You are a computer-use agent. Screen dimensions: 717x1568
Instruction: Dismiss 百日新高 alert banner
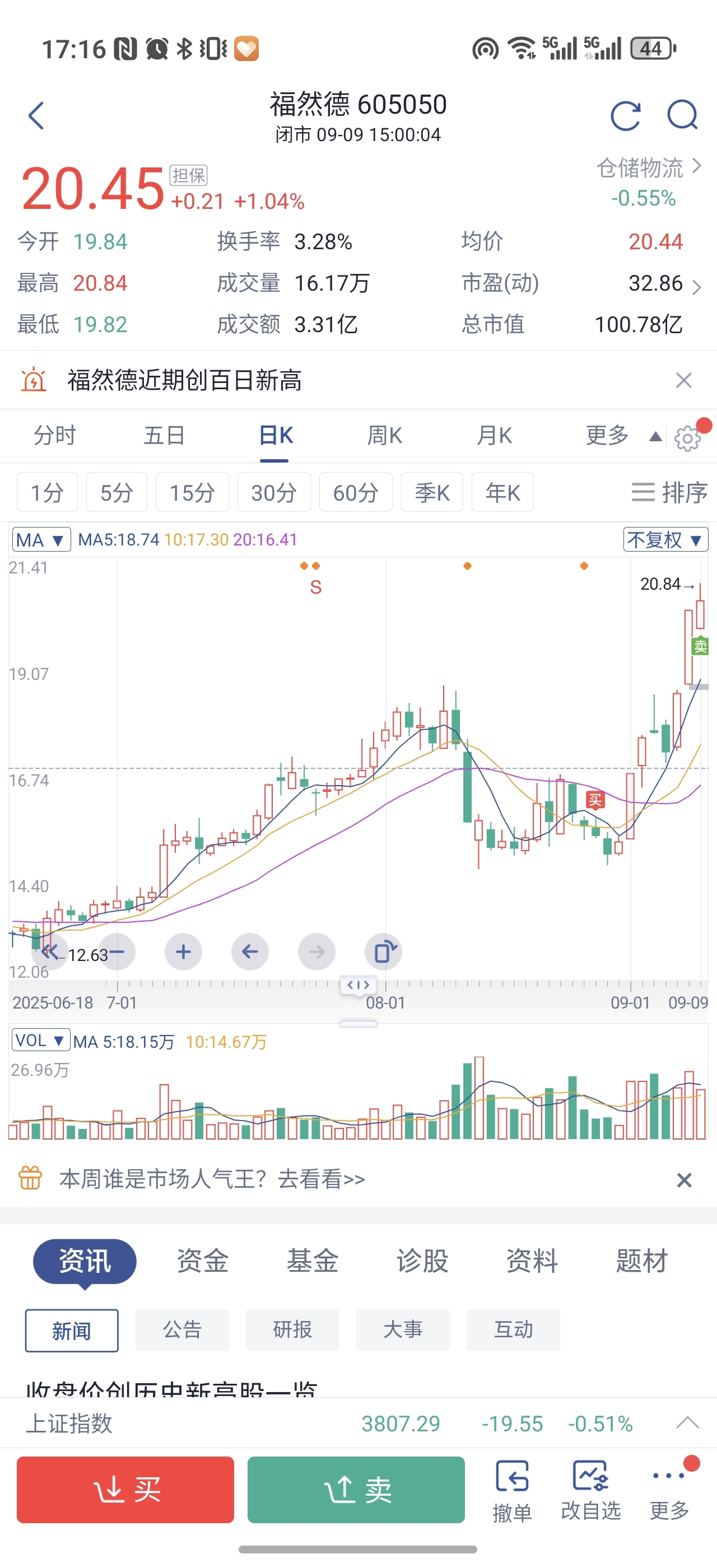(683, 380)
